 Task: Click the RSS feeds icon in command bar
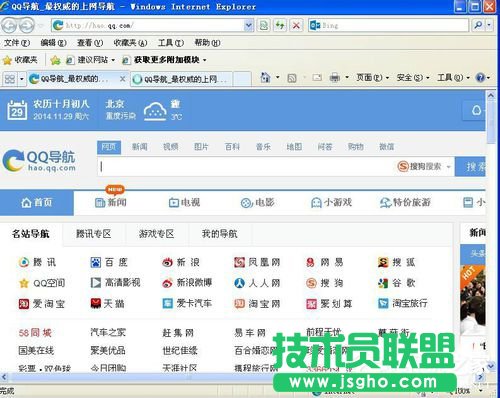pyautogui.click(x=292, y=78)
